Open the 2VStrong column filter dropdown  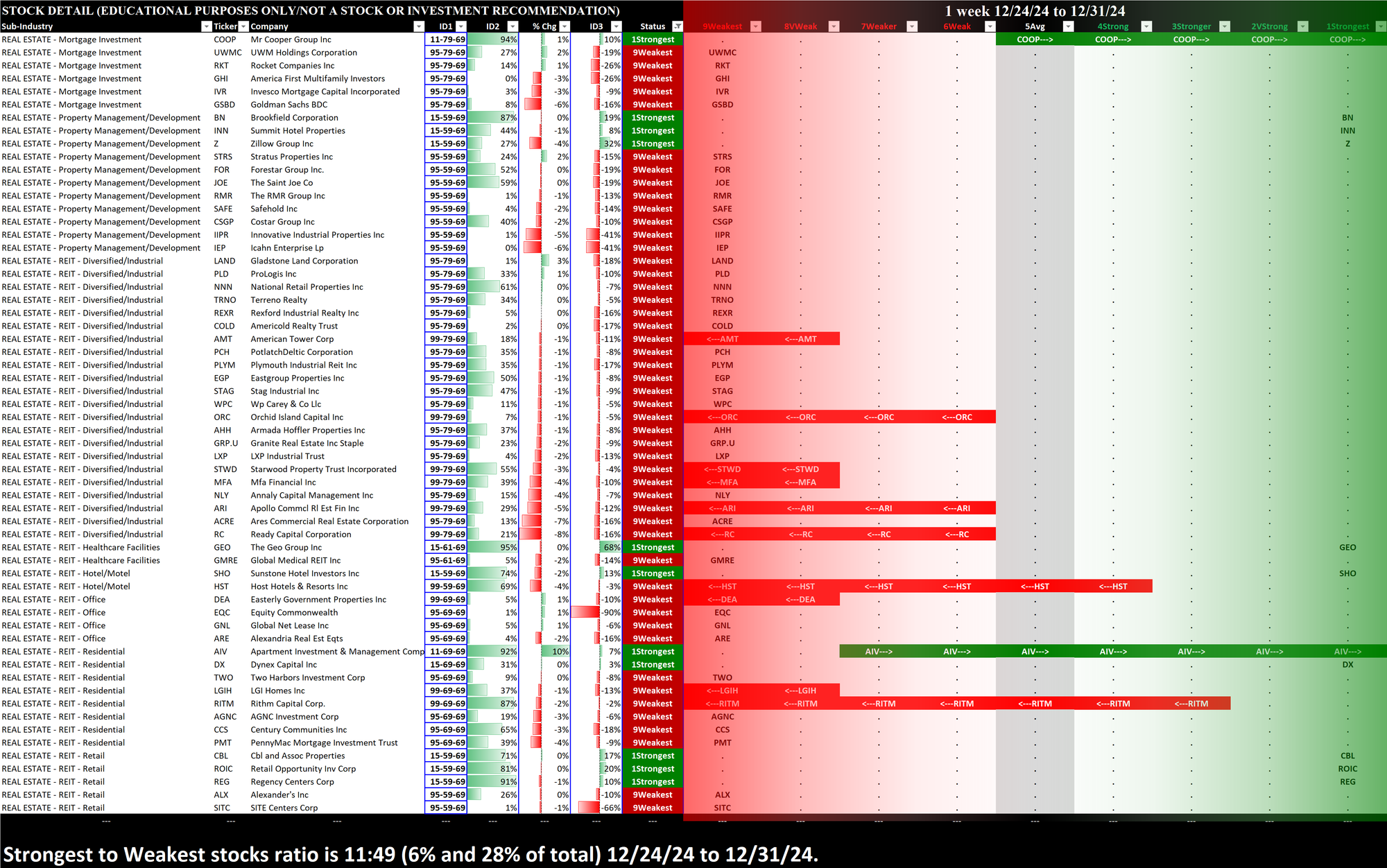click(1303, 26)
